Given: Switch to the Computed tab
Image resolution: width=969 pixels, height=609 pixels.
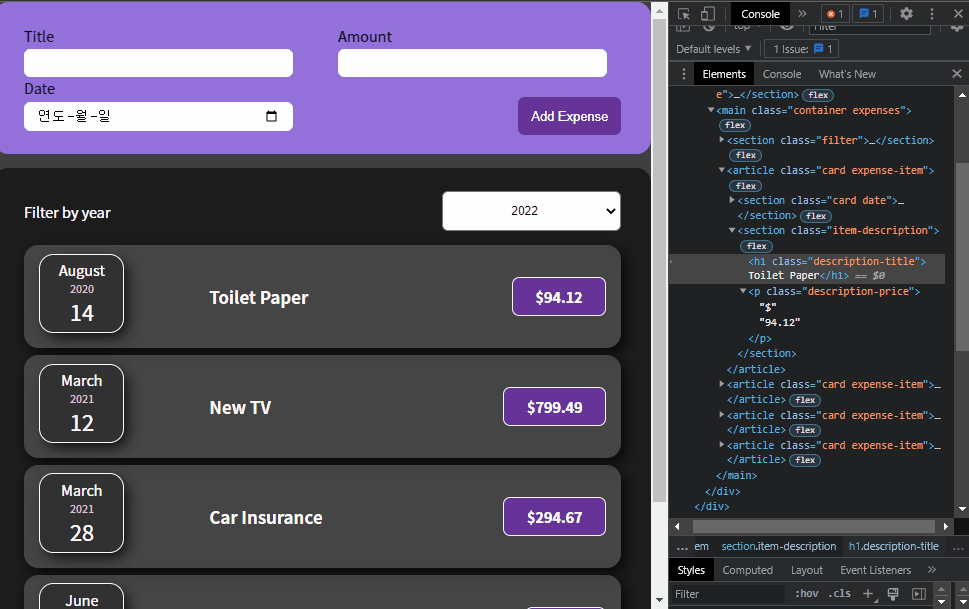Looking at the screenshot, I should [x=747, y=570].
